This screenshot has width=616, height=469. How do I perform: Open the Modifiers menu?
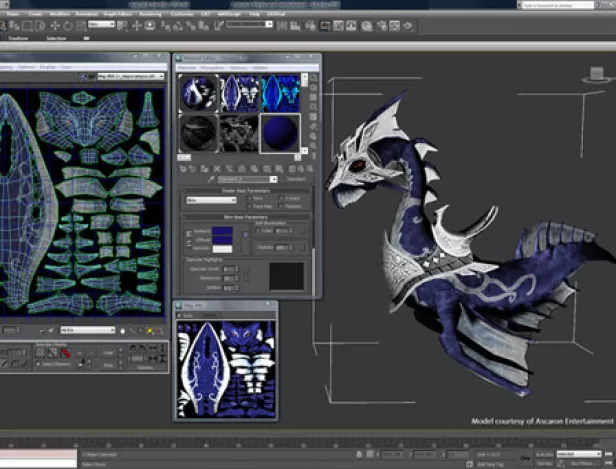coord(60,14)
